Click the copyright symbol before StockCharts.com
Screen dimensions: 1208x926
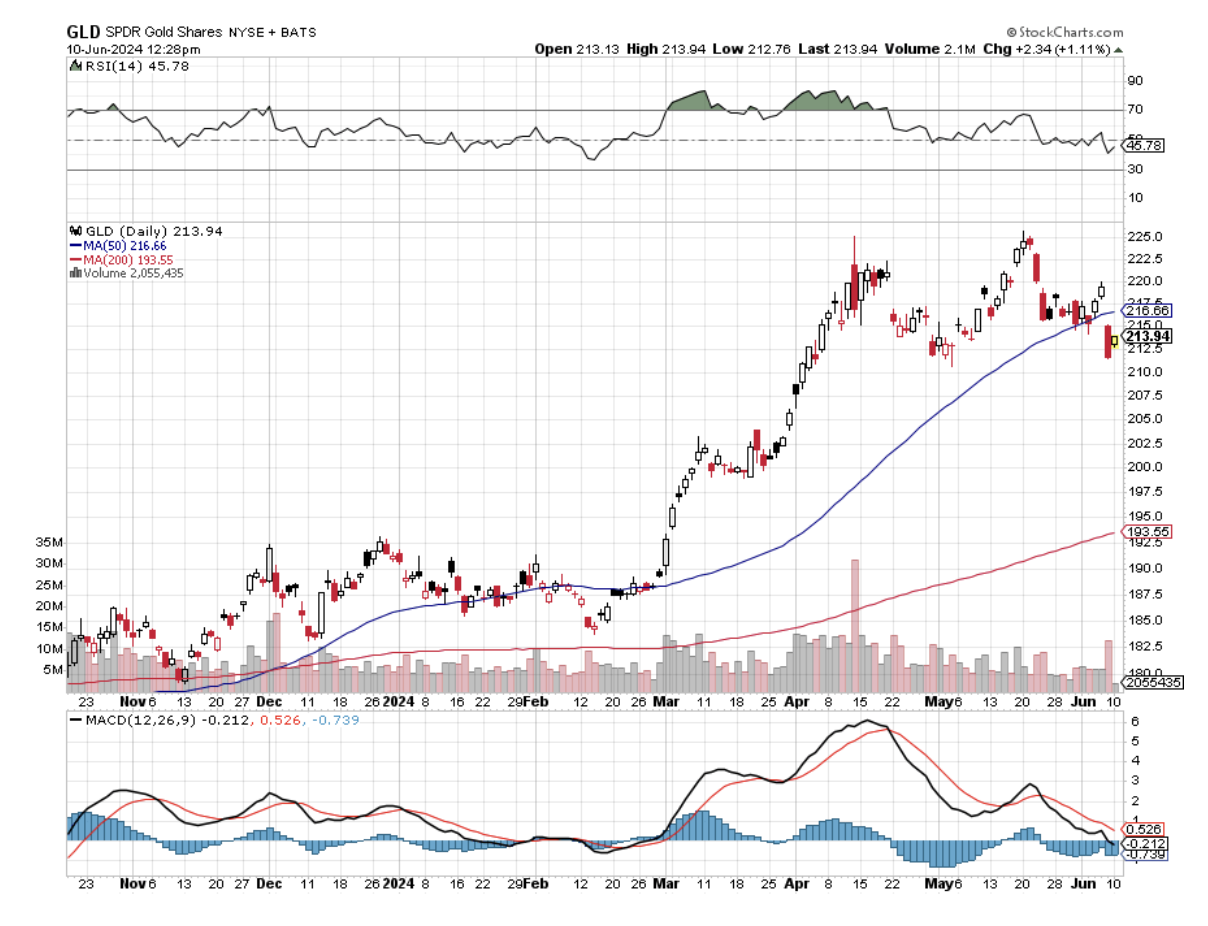click(1011, 32)
